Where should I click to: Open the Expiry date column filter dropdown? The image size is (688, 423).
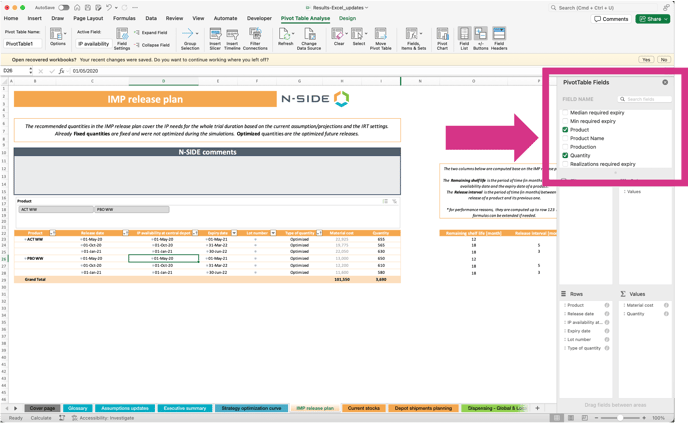234,233
